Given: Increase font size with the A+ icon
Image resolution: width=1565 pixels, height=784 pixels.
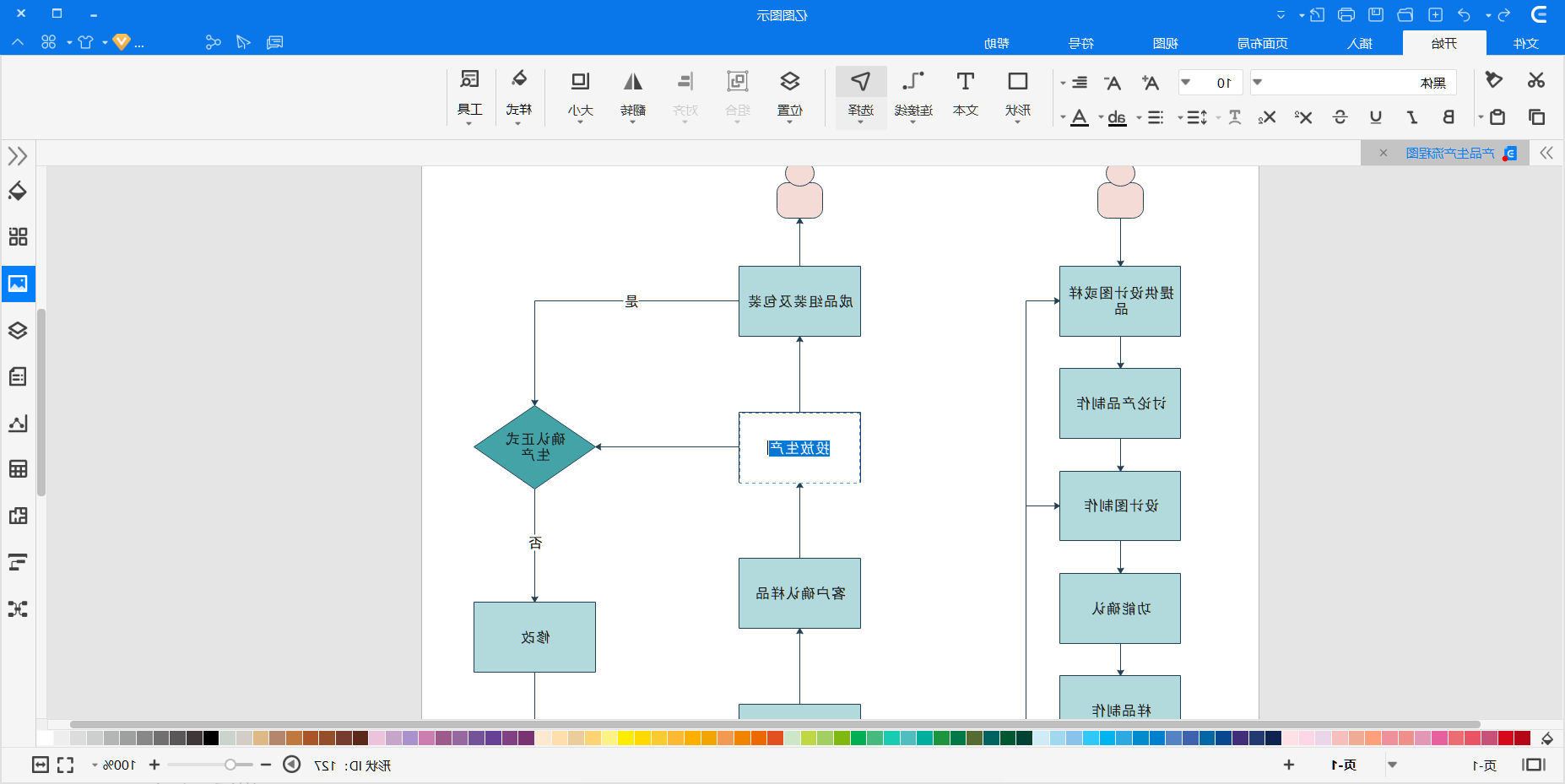Looking at the screenshot, I should coord(1151,82).
